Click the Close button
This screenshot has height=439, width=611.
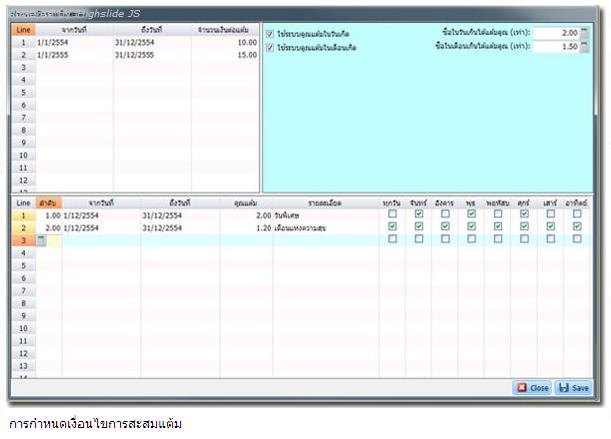(532, 388)
